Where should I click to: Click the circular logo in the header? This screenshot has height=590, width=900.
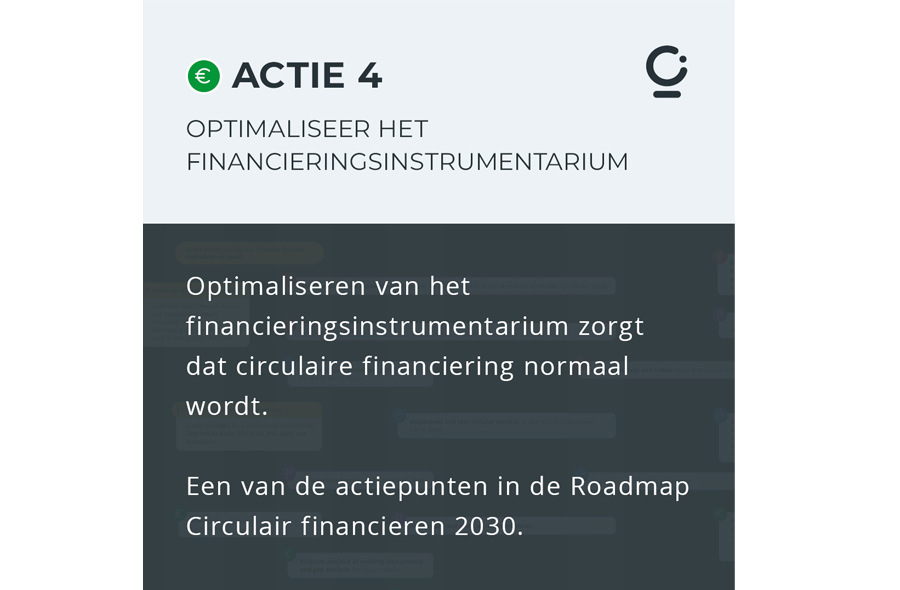click(x=666, y=73)
